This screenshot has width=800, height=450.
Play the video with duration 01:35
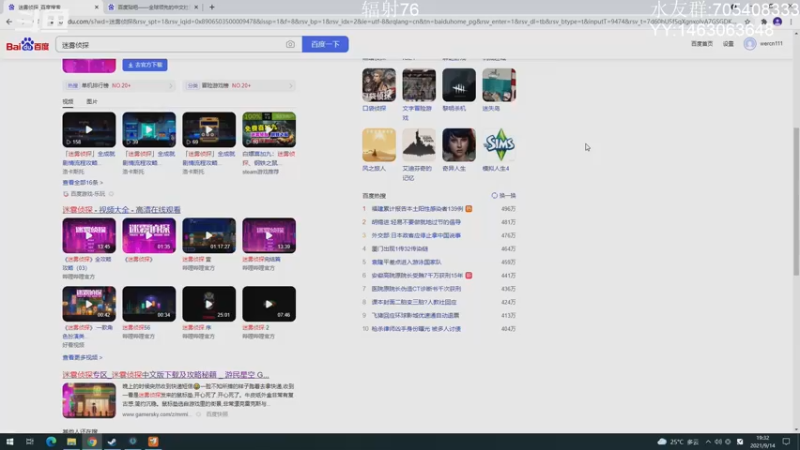point(149,235)
